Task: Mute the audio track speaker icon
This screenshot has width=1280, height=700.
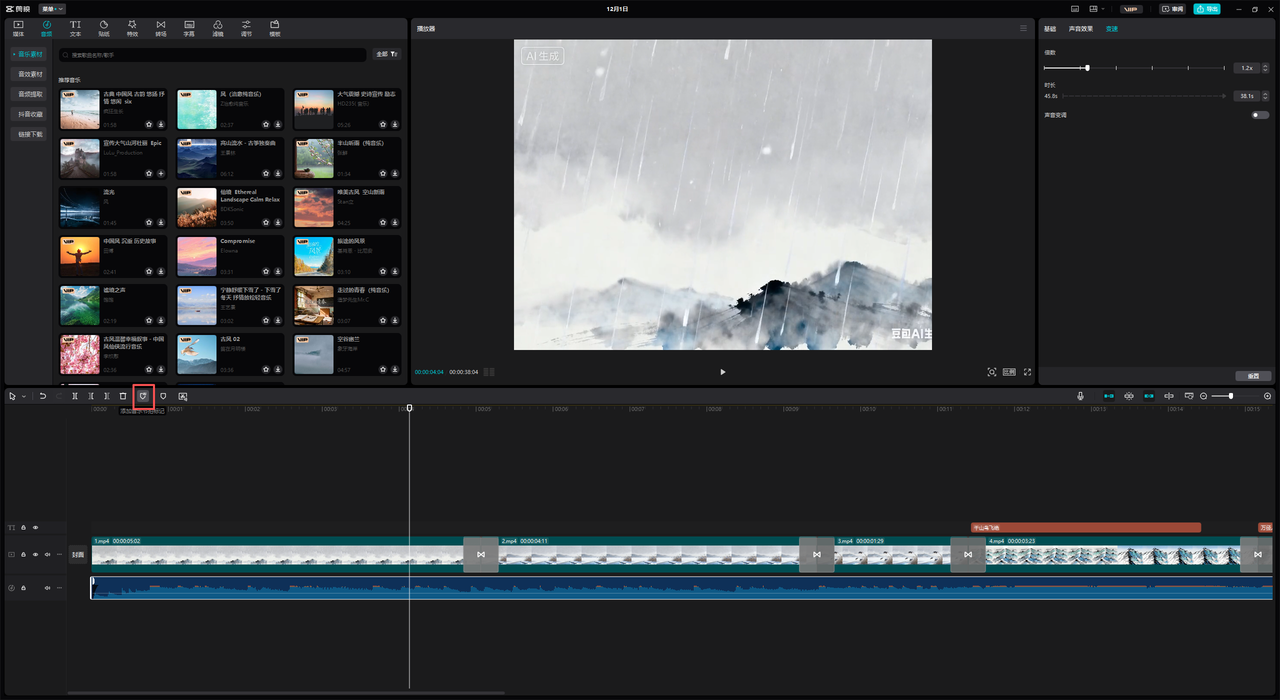Action: pos(46,588)
